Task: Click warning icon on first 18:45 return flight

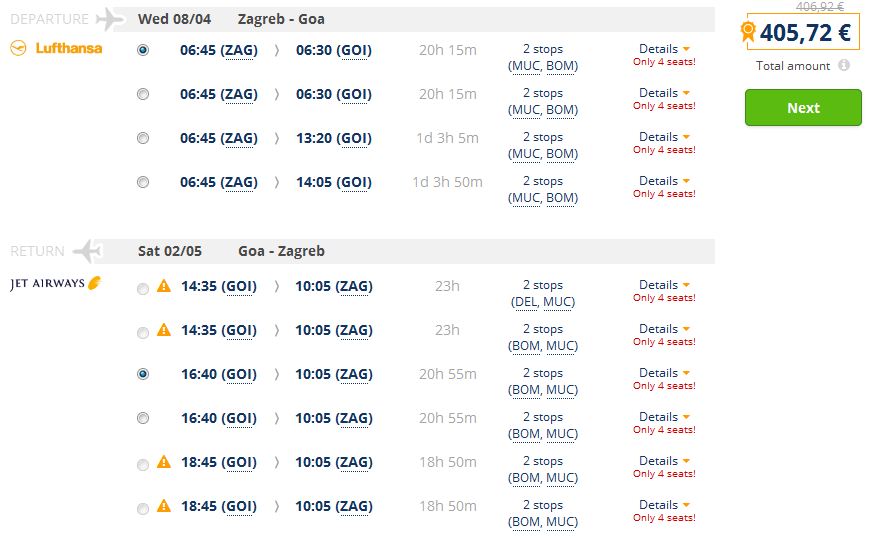Action: [164, 463]
